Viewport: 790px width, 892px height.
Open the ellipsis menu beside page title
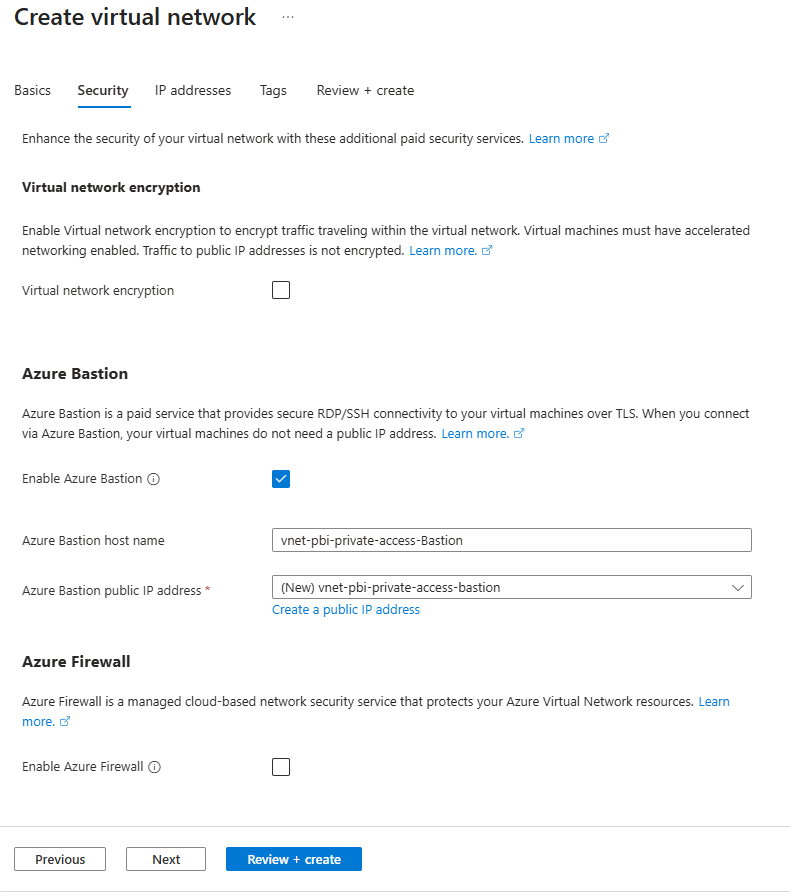288,18
